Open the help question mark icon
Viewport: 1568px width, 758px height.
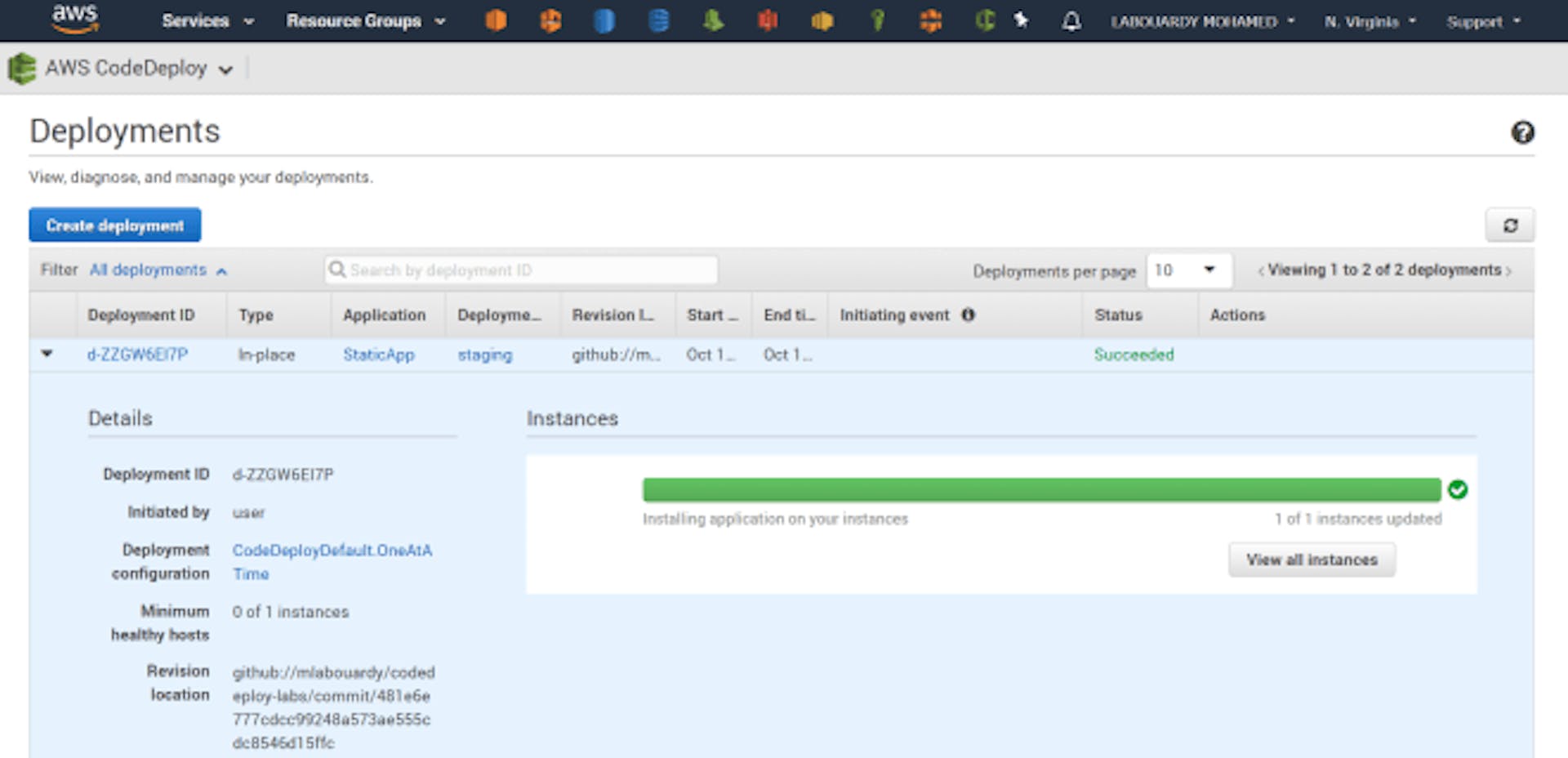point(1522,132)
